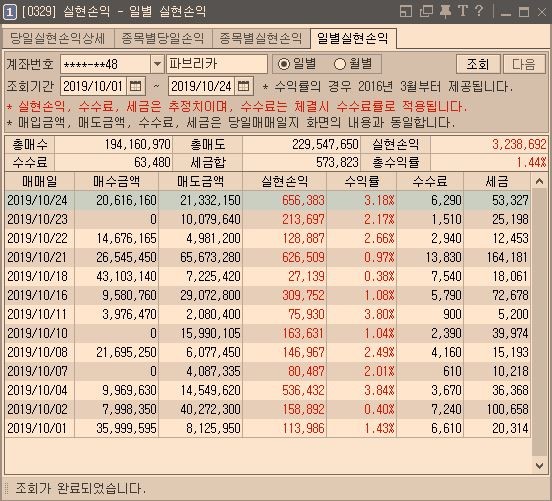The width and height of the screenshot is (552, 501).
Task: Click the duplicate window icon
Action: coord(426,12)
